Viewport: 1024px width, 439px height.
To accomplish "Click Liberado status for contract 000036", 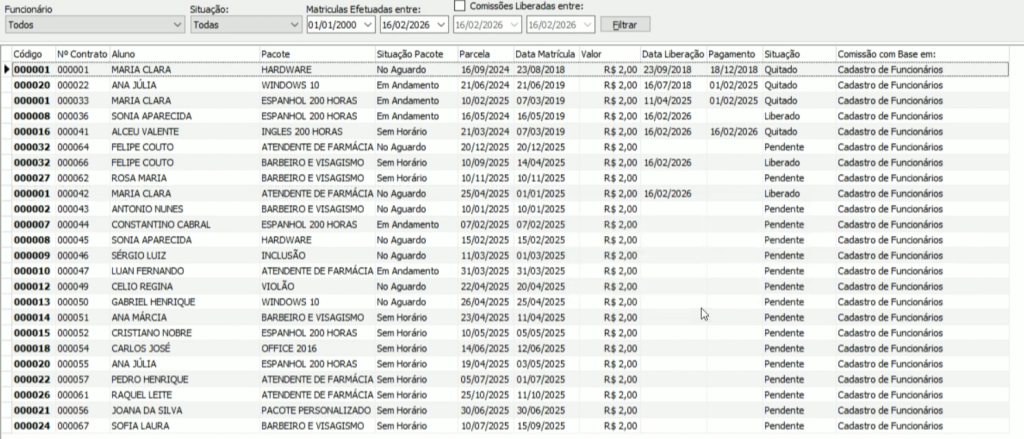I will point(782,116).
